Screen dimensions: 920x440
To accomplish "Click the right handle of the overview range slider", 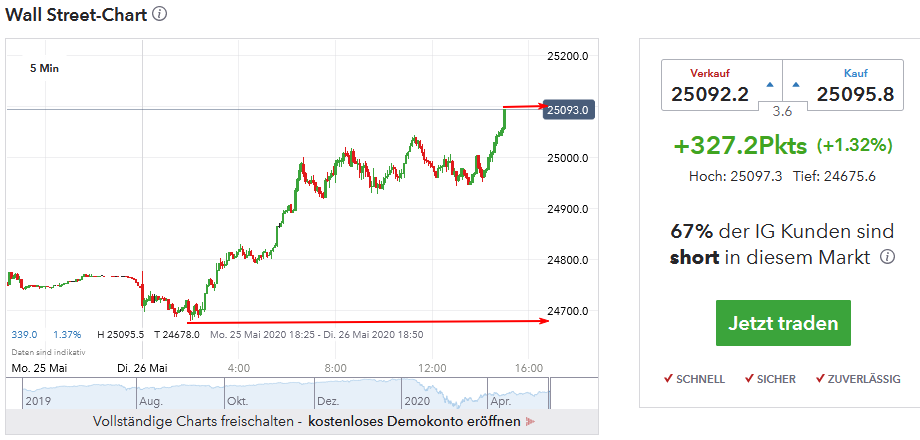I will pos(550,397).
